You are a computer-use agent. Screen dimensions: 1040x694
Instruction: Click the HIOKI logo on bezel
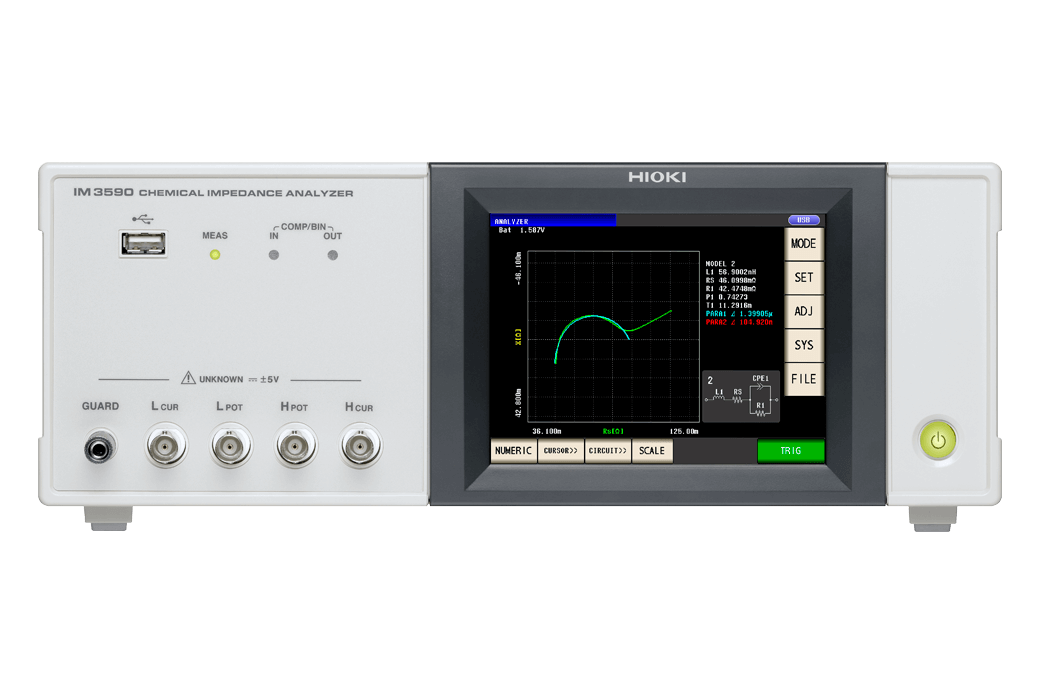point(657,177)
